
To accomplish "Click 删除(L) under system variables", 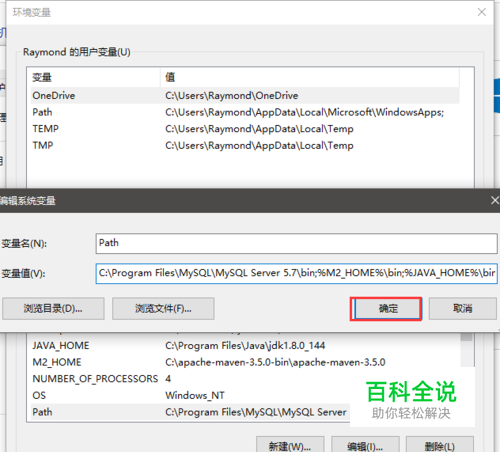I will 440,445.
